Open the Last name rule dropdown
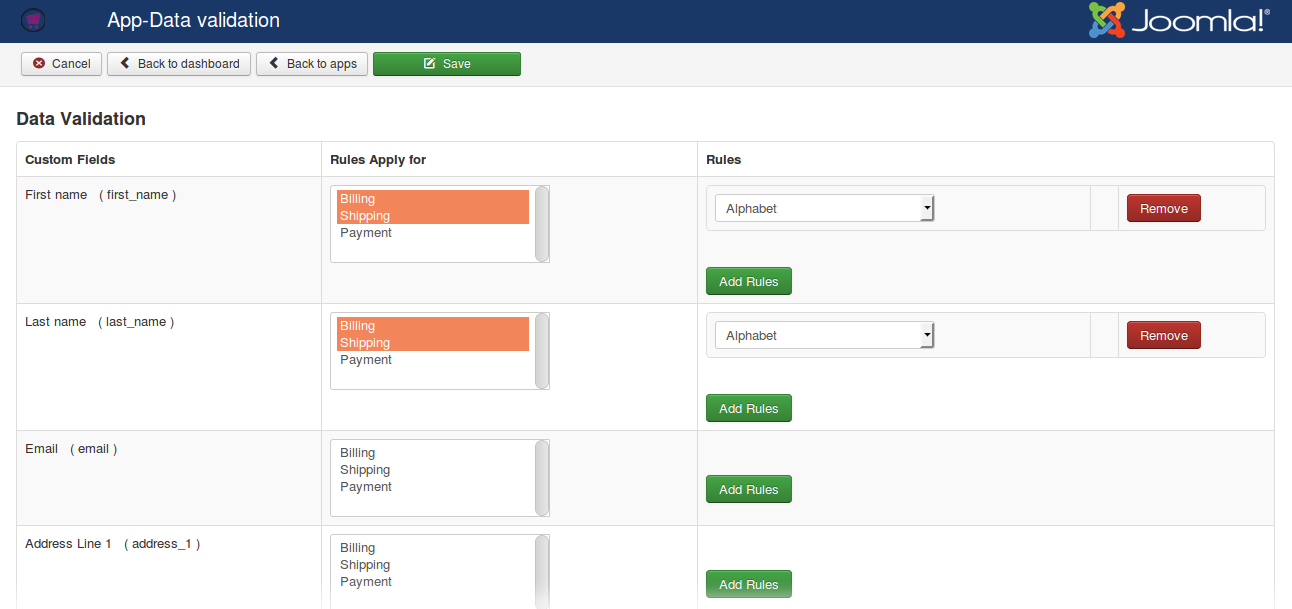 coord(824,335)
